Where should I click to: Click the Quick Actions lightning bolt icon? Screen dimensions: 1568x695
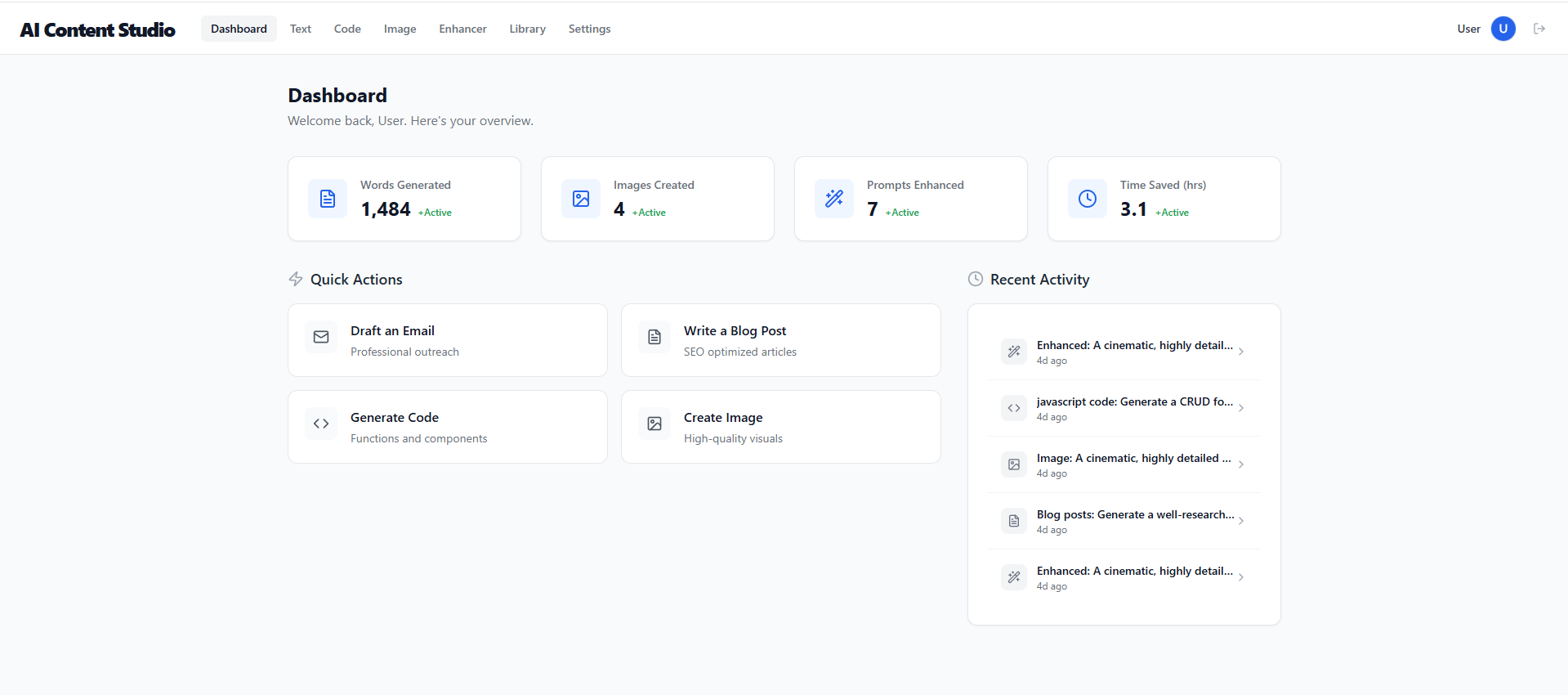tap(296, 279)
